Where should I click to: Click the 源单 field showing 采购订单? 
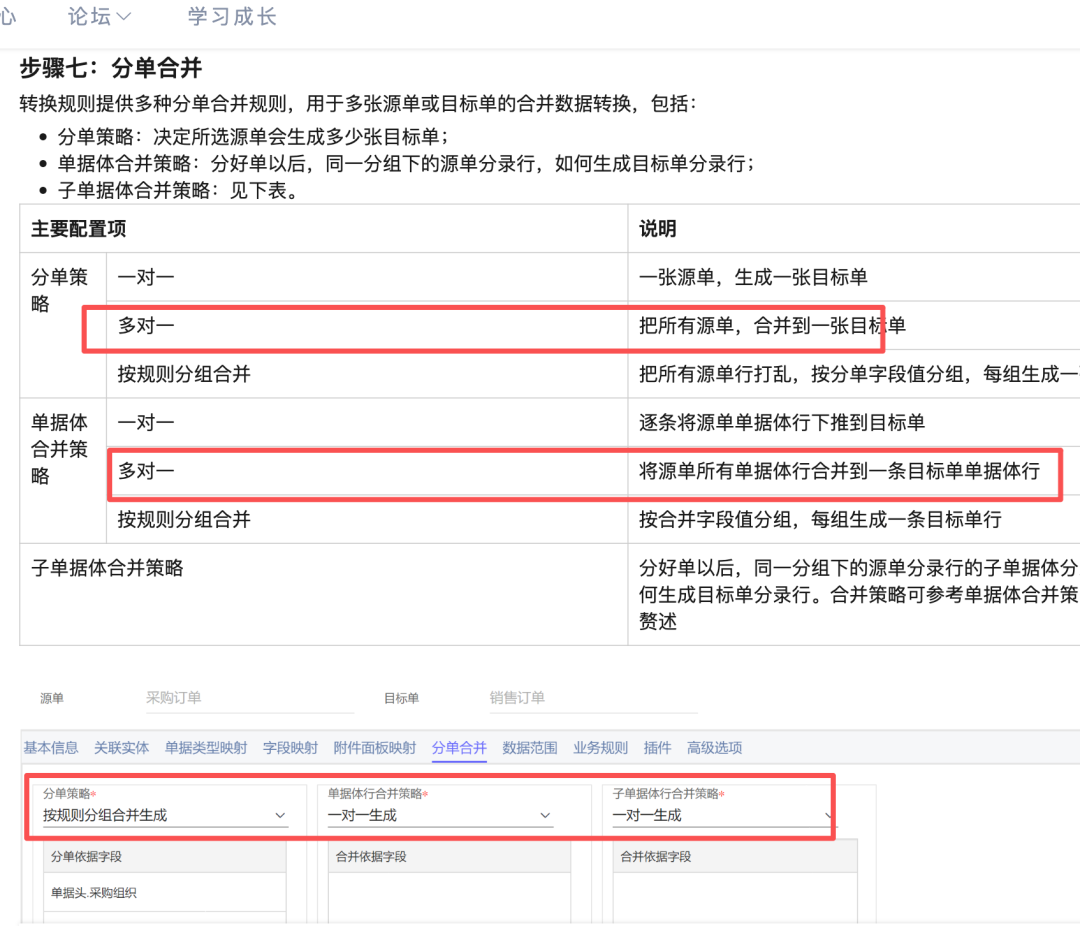[x=249, y=698]
